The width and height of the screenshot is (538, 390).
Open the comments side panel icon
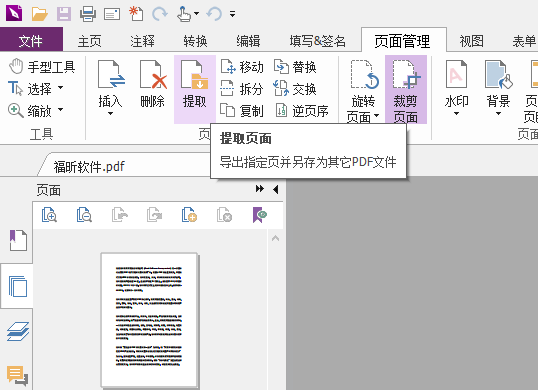pos(17,376)
